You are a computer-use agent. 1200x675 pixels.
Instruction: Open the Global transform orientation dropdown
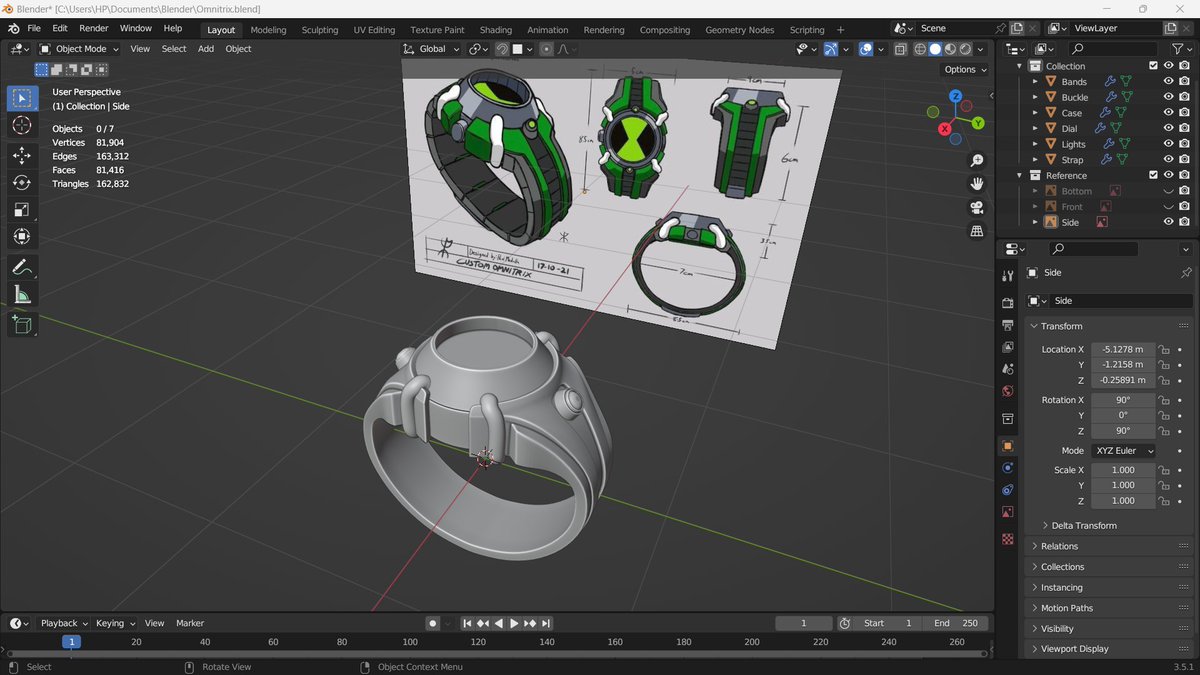432,49
